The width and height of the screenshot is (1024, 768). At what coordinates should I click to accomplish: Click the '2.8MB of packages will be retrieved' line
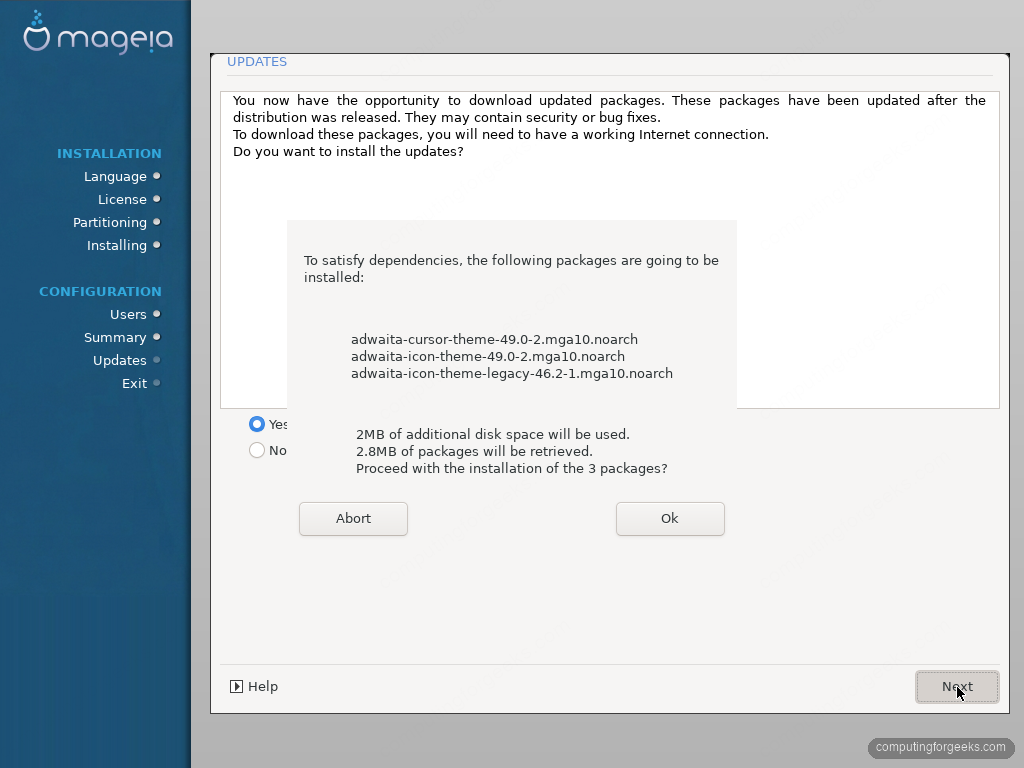474,452
